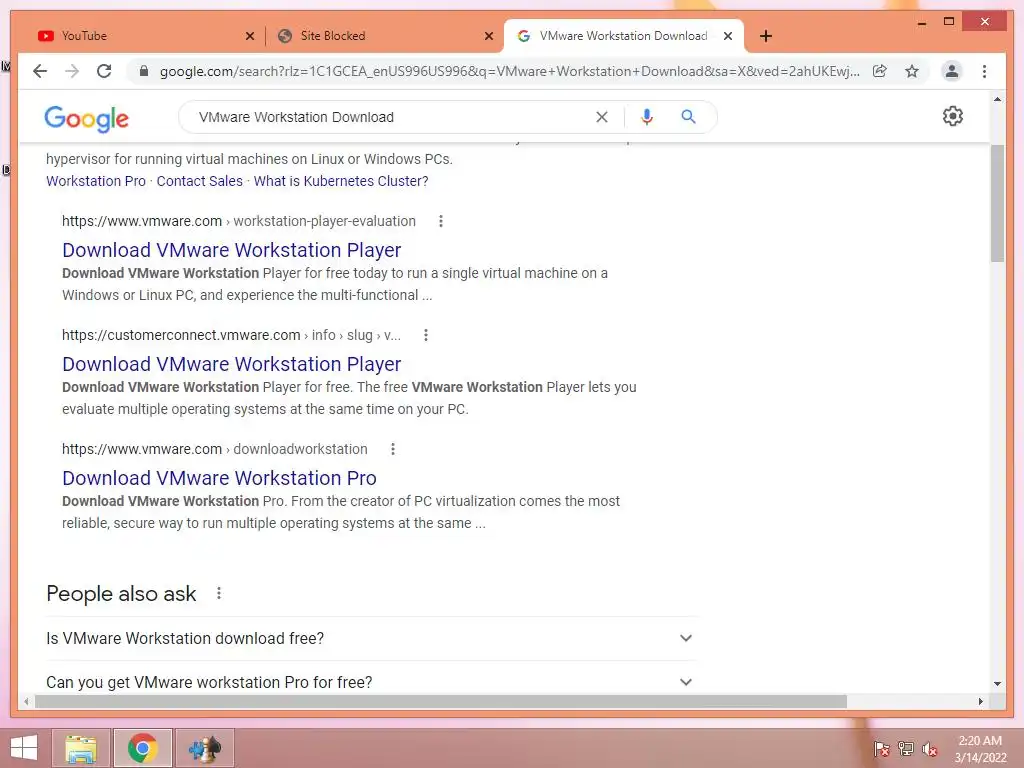This screenshot has height=768, width=1024.
Task: Open Google quick settings gear
Action: 953,116
